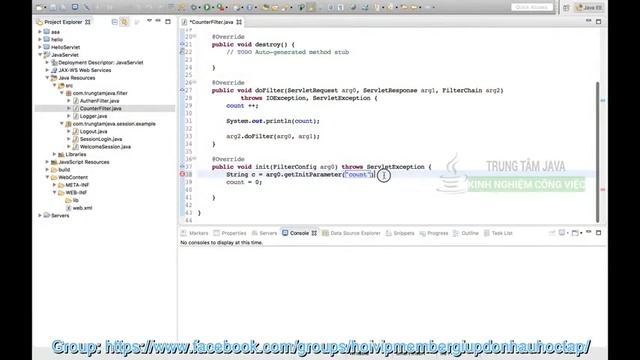Minimize the Console panel
640x360 pixels.
coord(589,232)
